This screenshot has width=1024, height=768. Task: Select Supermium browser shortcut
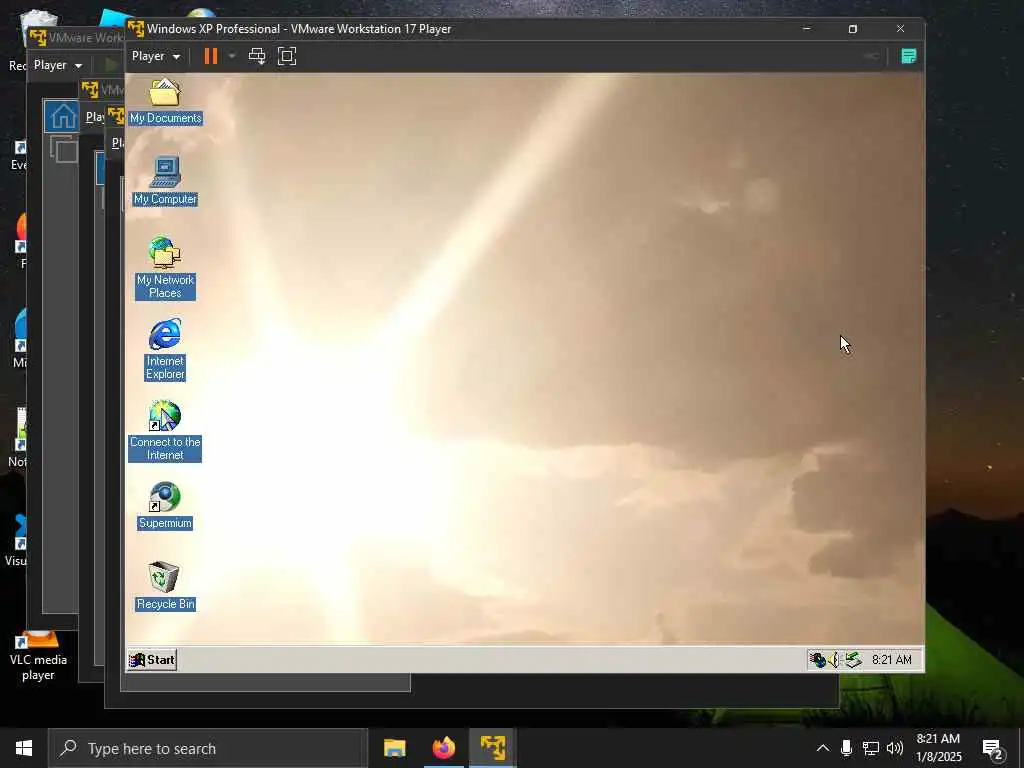coord(165,506)
